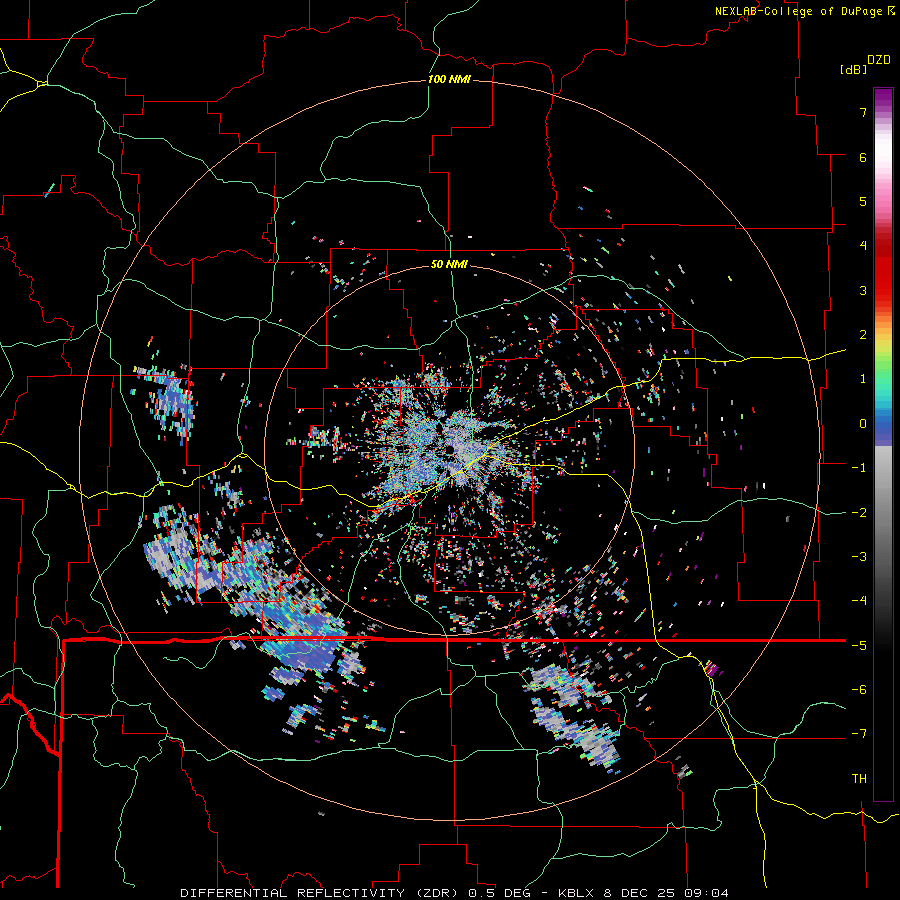Image resolution: width=900 pixels, height=900 pixels.
Task: Click the -4 value on the legend
Action: pos(859,601)
